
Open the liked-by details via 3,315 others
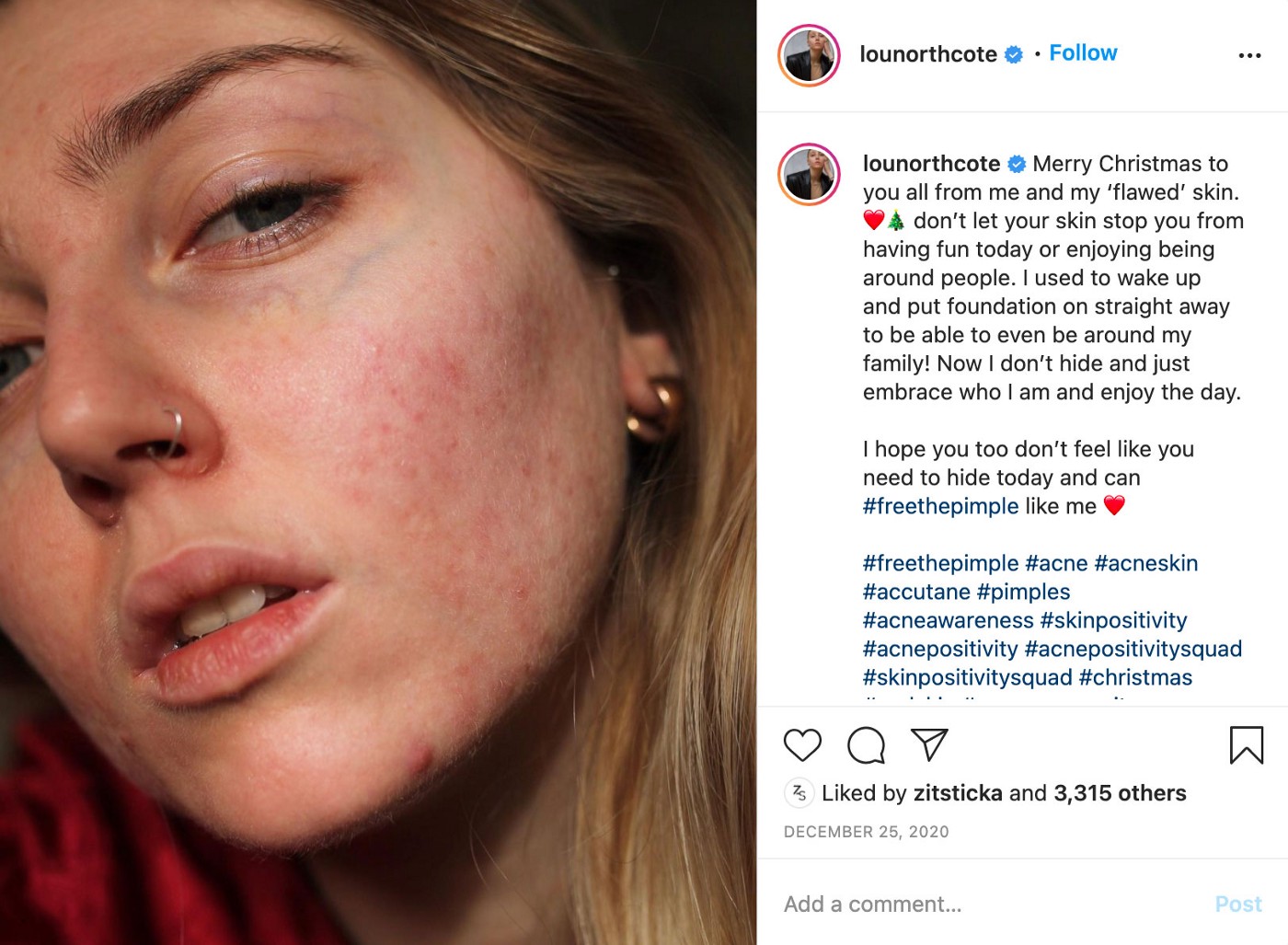1116,792
